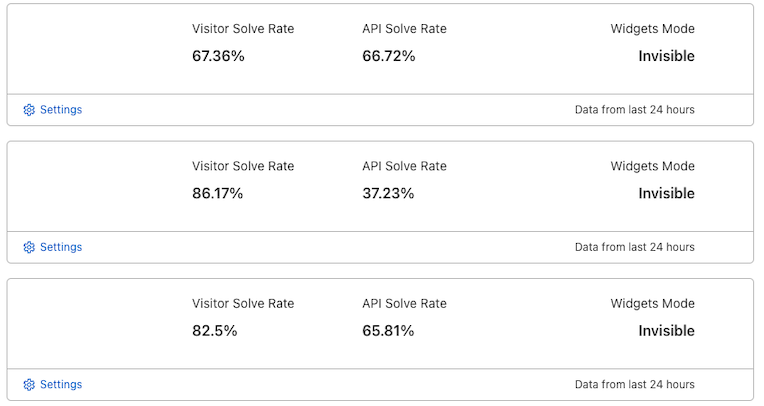Open Settings link for the 82.5% widget

60,384
